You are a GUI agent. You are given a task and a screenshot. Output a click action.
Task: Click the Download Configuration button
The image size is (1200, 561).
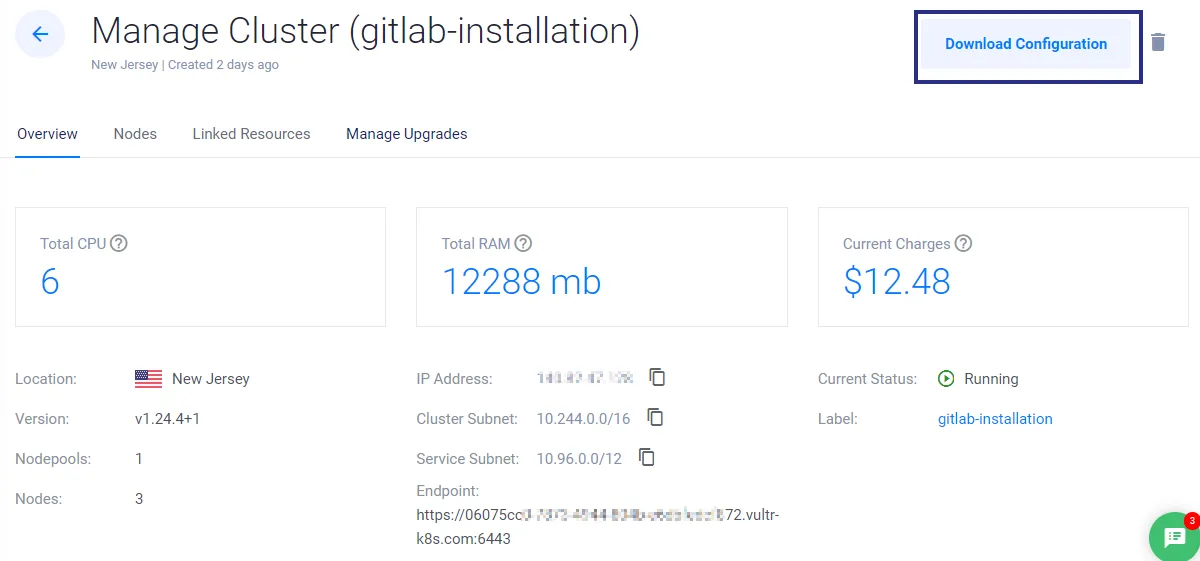(x=1026, y=44)
